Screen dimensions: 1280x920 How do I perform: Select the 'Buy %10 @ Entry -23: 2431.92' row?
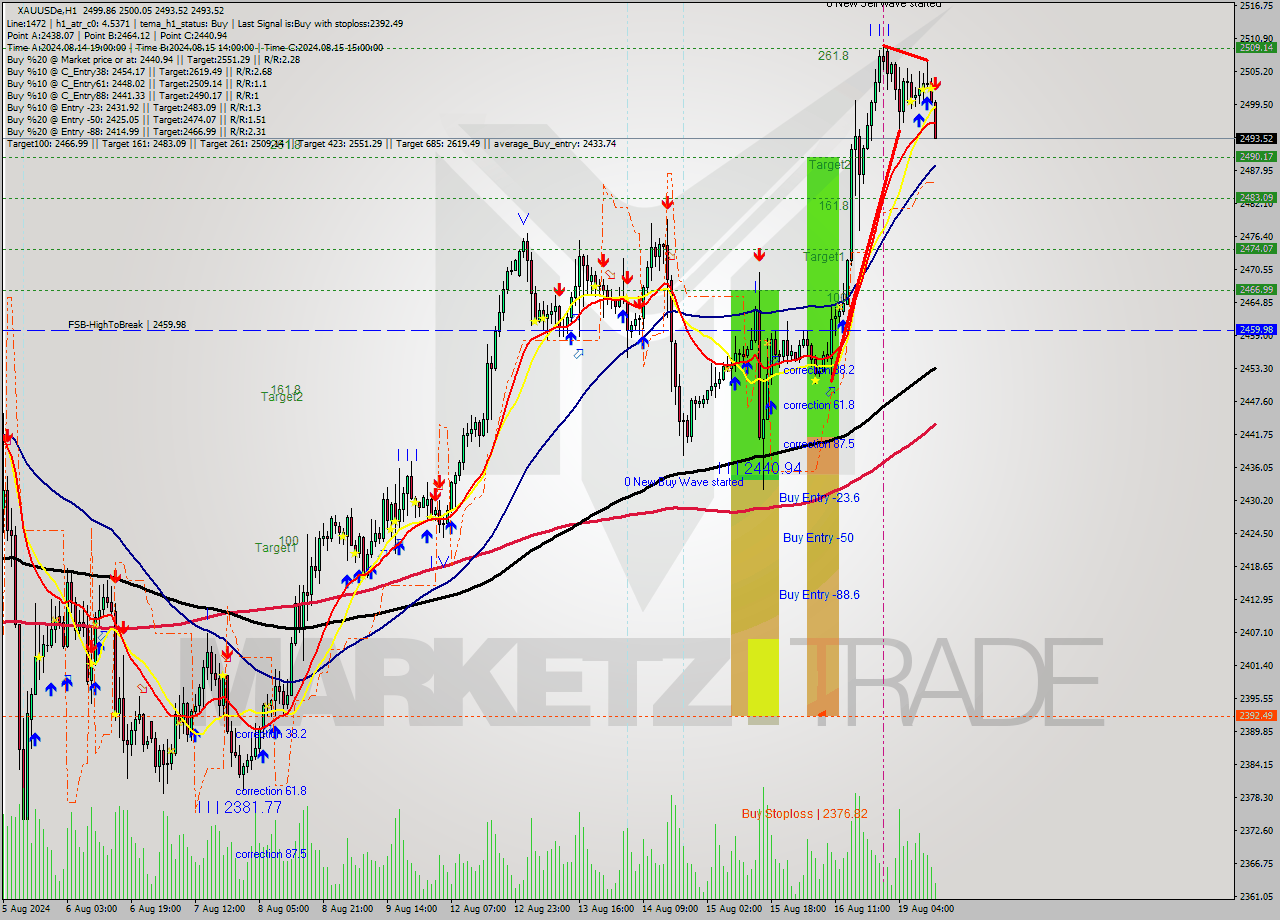tap(133, 107)
